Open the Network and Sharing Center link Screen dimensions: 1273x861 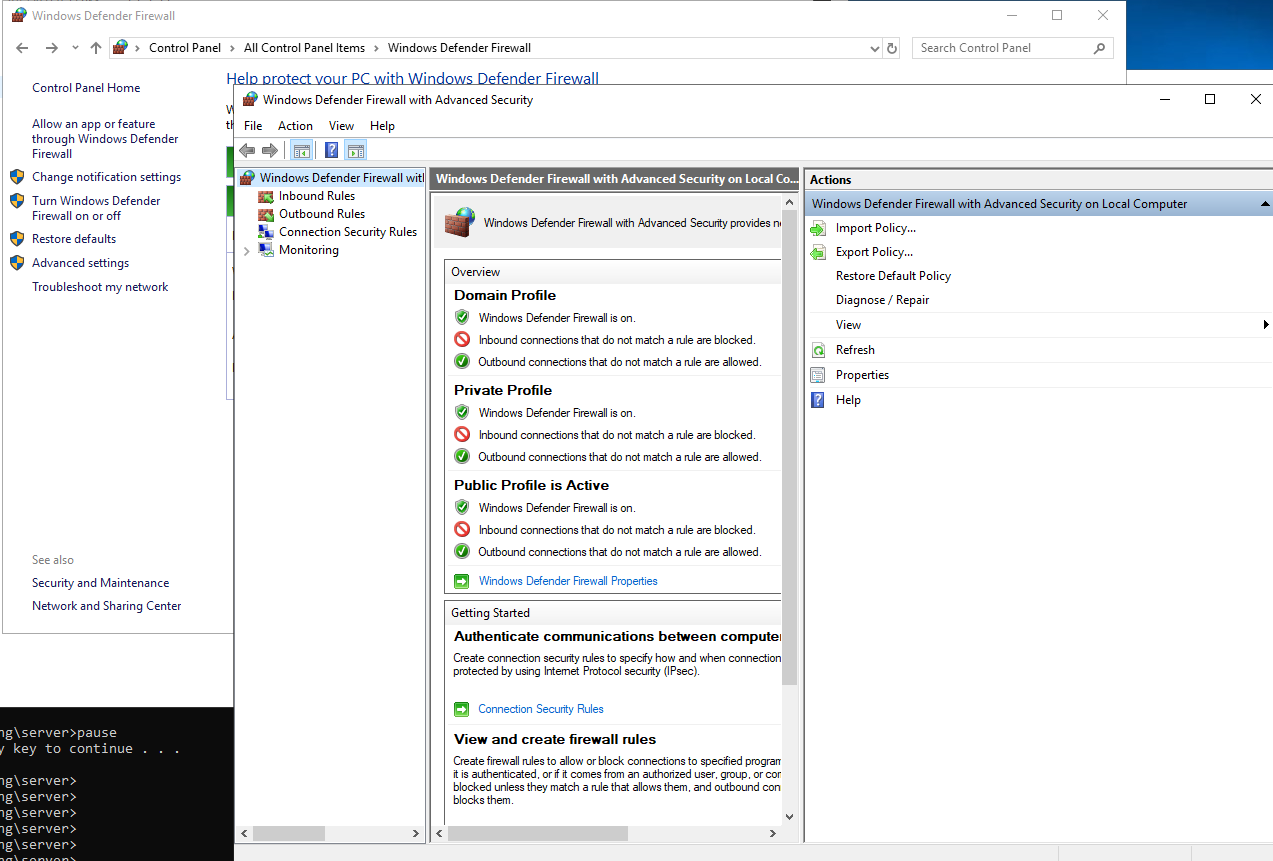pyautogui.click(x=107, y=606)
